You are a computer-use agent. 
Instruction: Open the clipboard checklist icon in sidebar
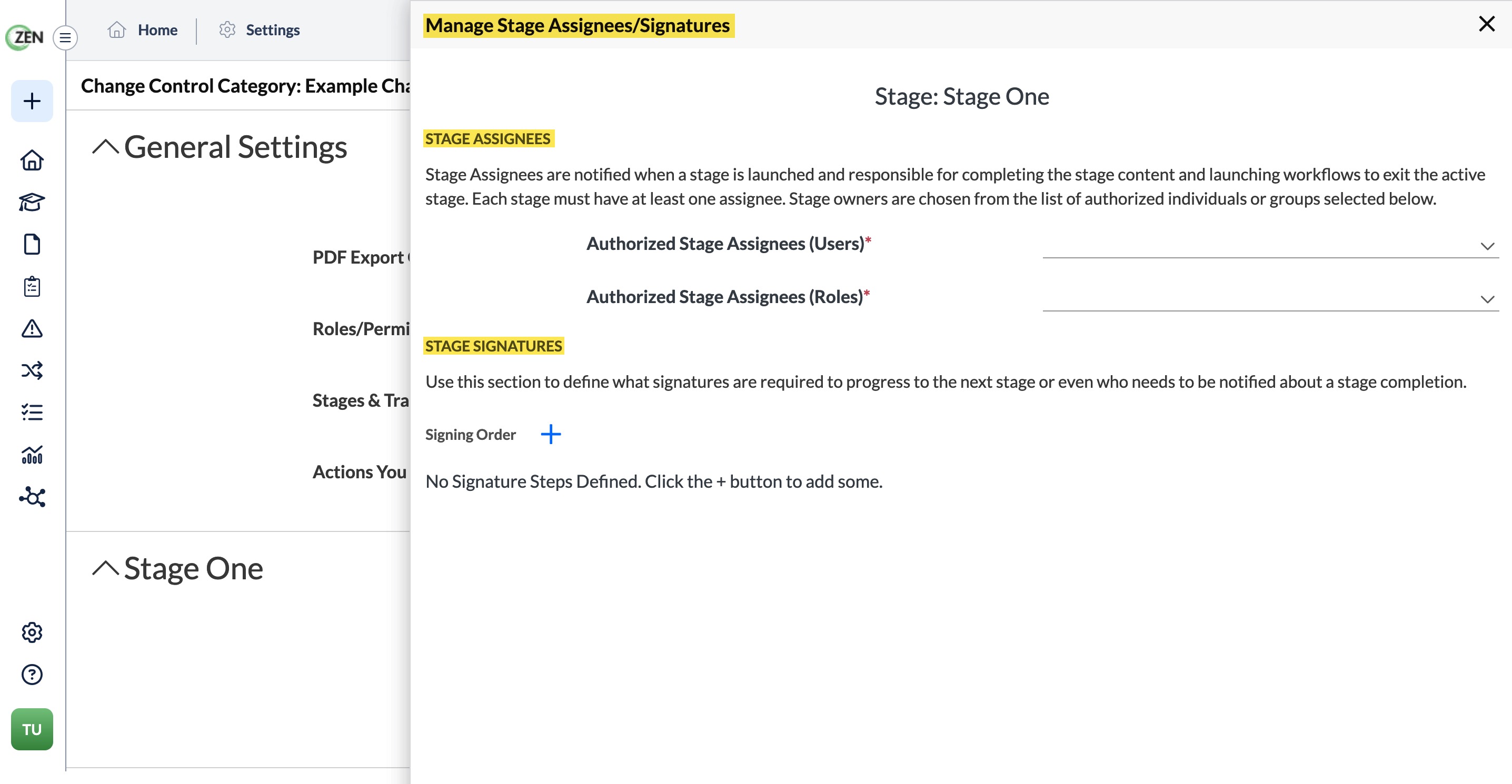32,286
